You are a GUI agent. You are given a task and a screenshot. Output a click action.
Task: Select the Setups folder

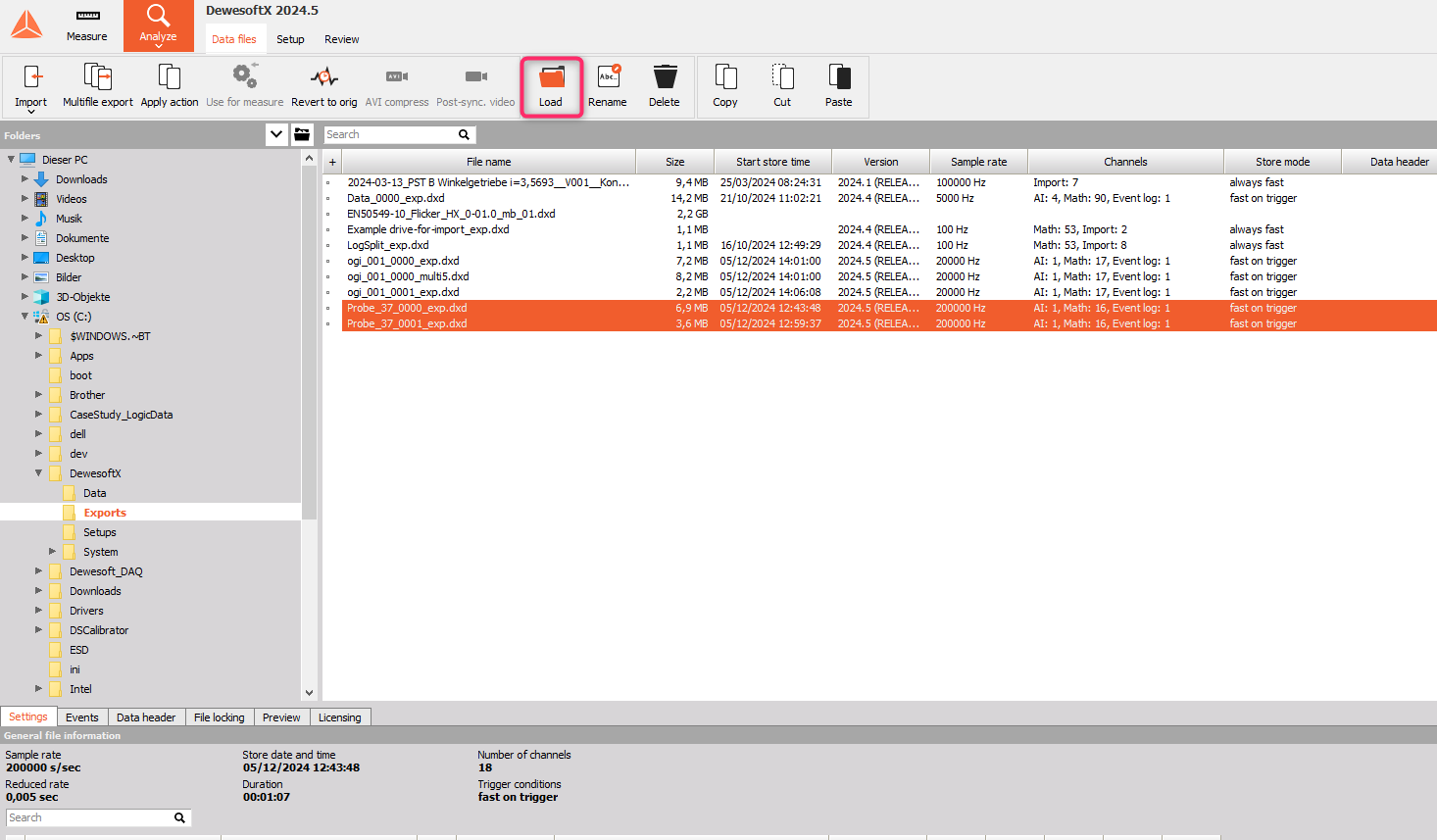[100, 532]
